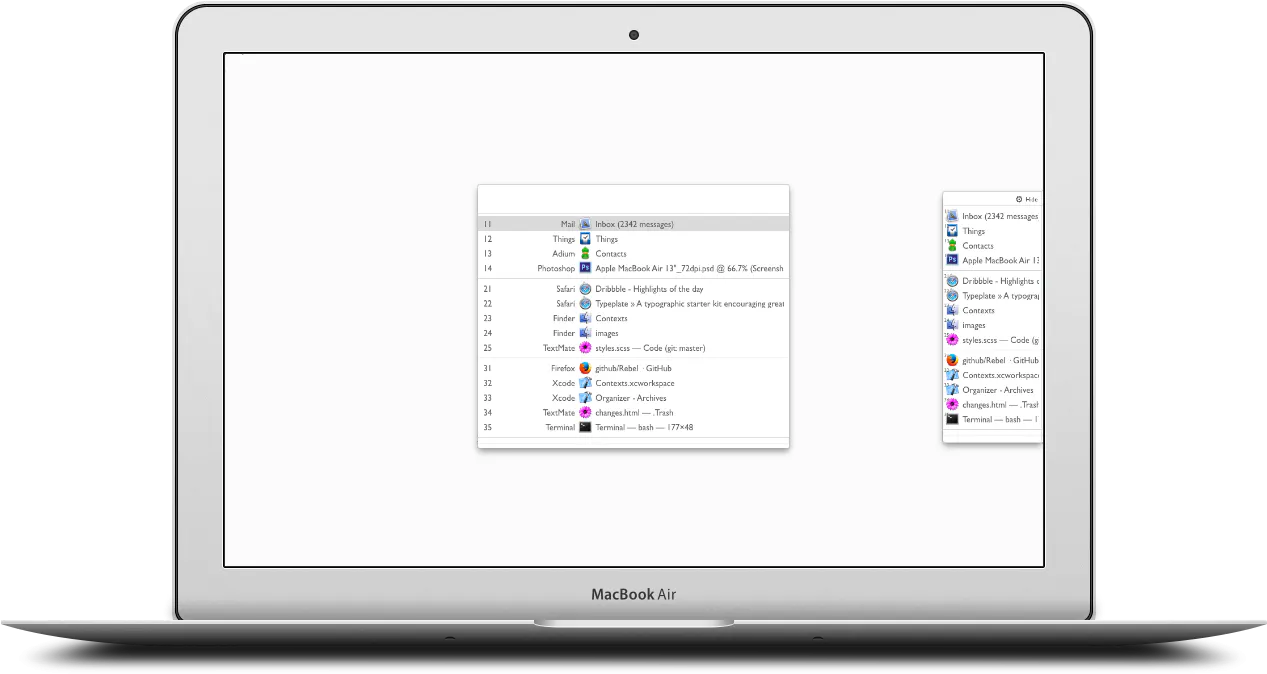Select 'Dribbble - Highlights of the day' in center panel
This screenshot has width=1267, height=674.
pyautogui.click(x=649, y=289)
